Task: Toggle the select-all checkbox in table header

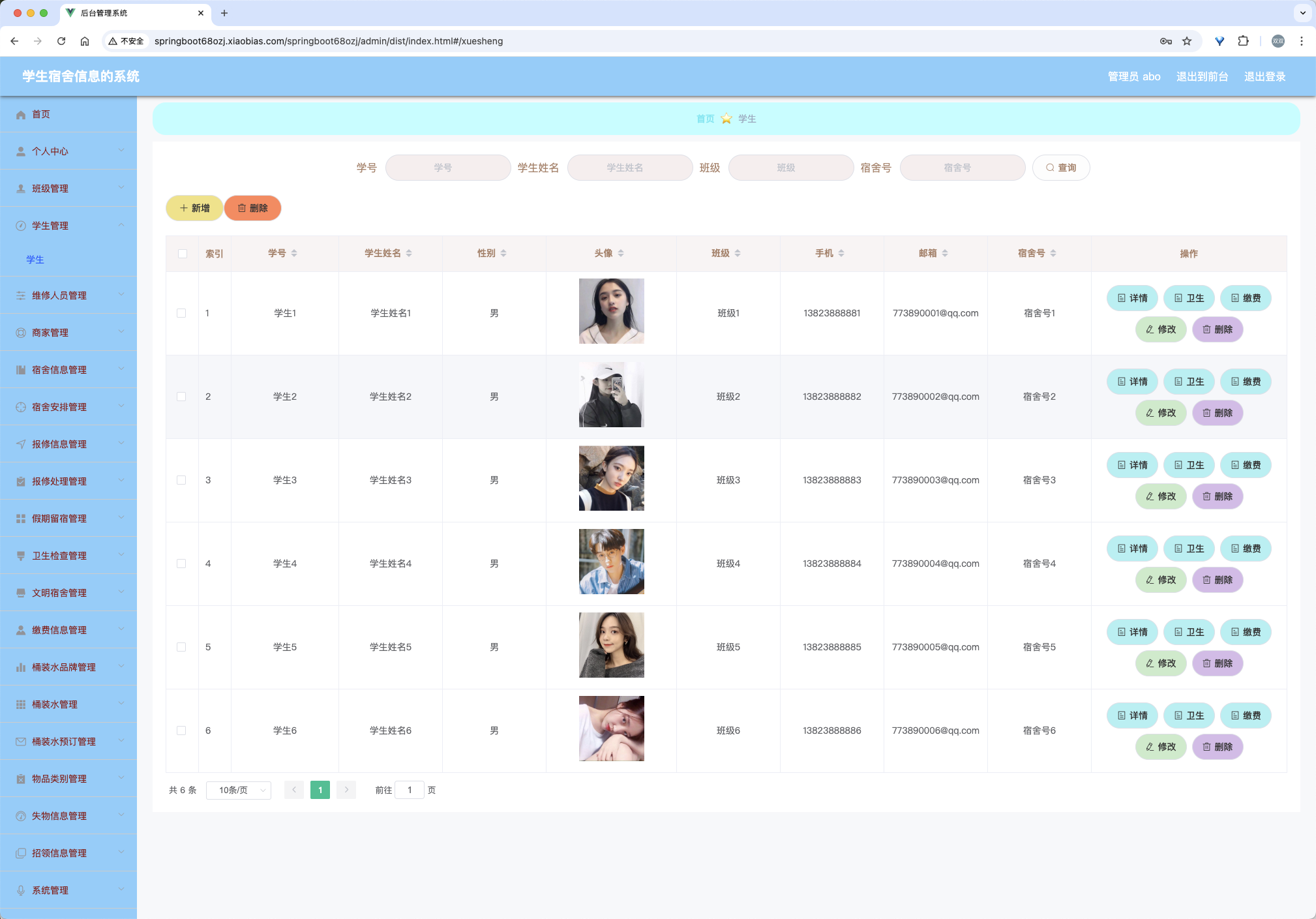Action: tap(183, 254)
